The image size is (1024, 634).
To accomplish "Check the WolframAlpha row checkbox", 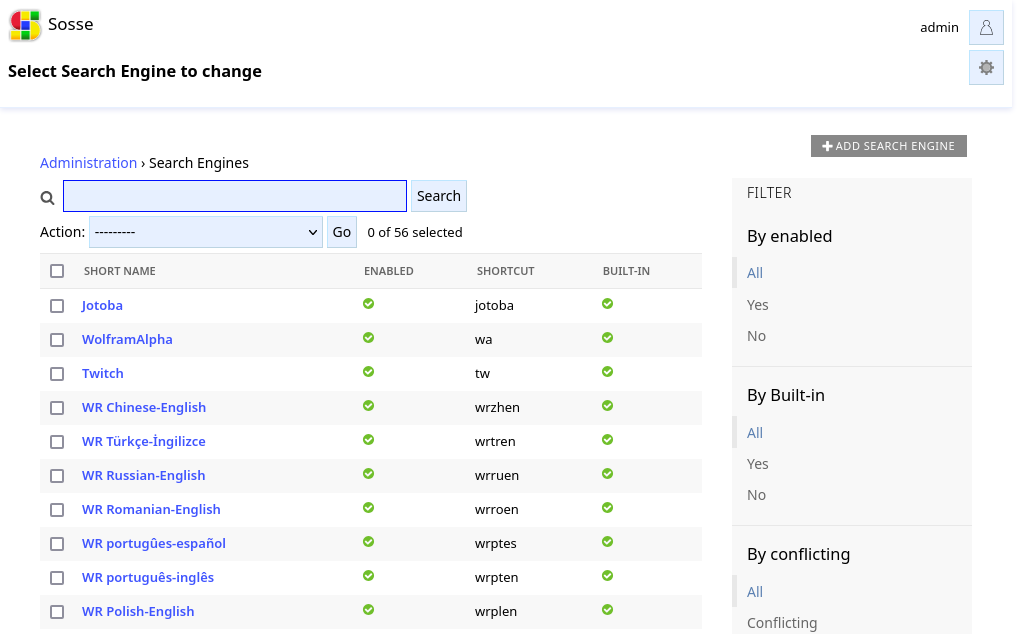I will click(57, 340).
